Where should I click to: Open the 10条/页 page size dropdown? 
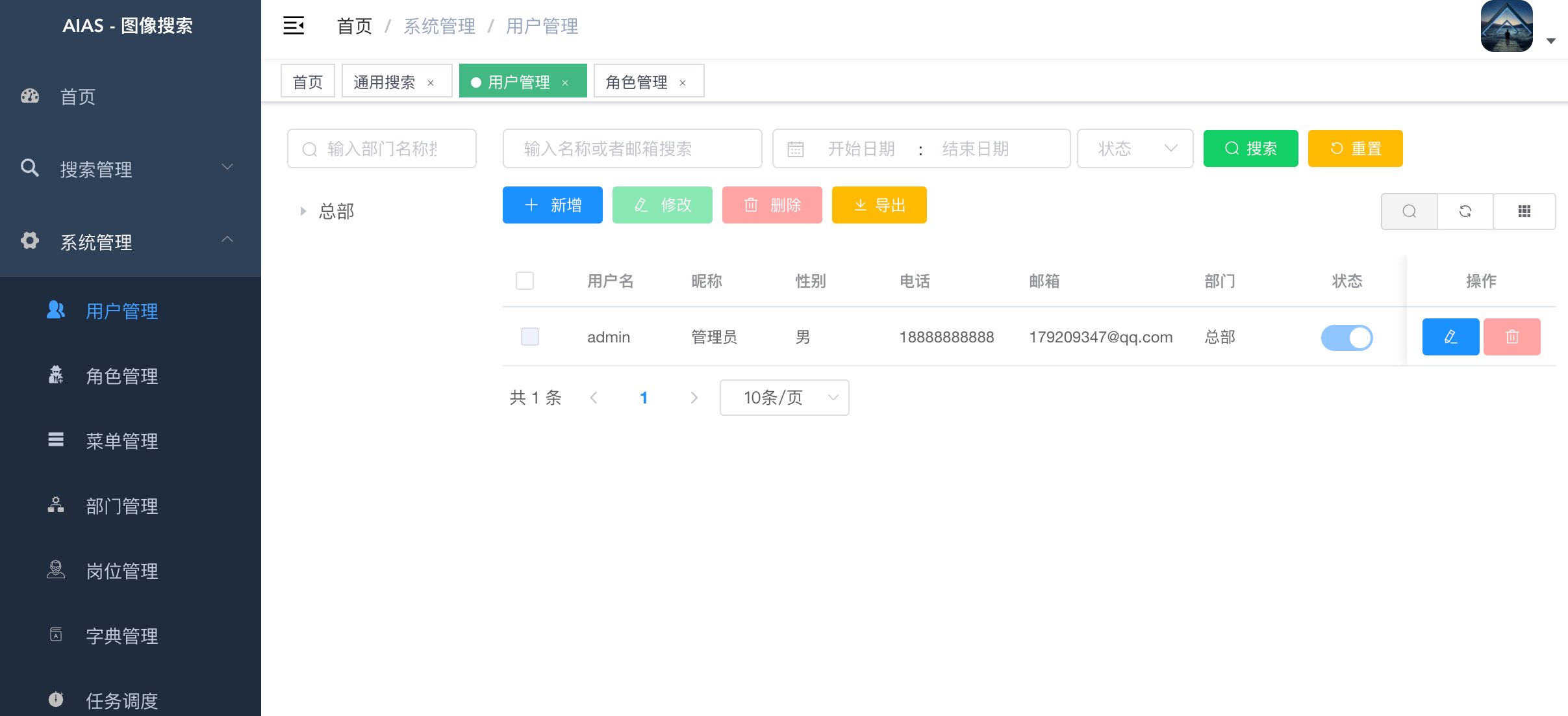point(784,398)
